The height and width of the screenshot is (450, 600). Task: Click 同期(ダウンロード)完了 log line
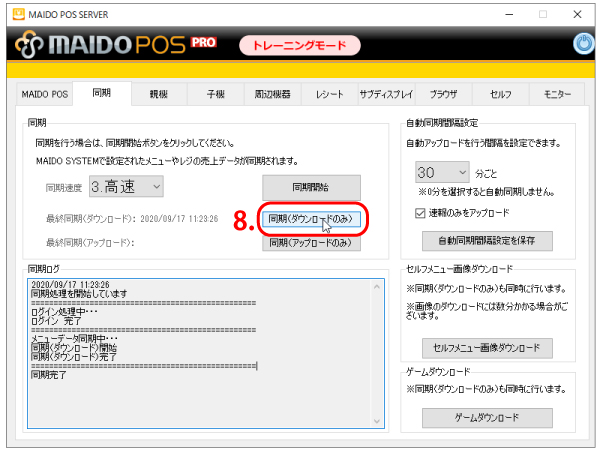coord(74,357)
